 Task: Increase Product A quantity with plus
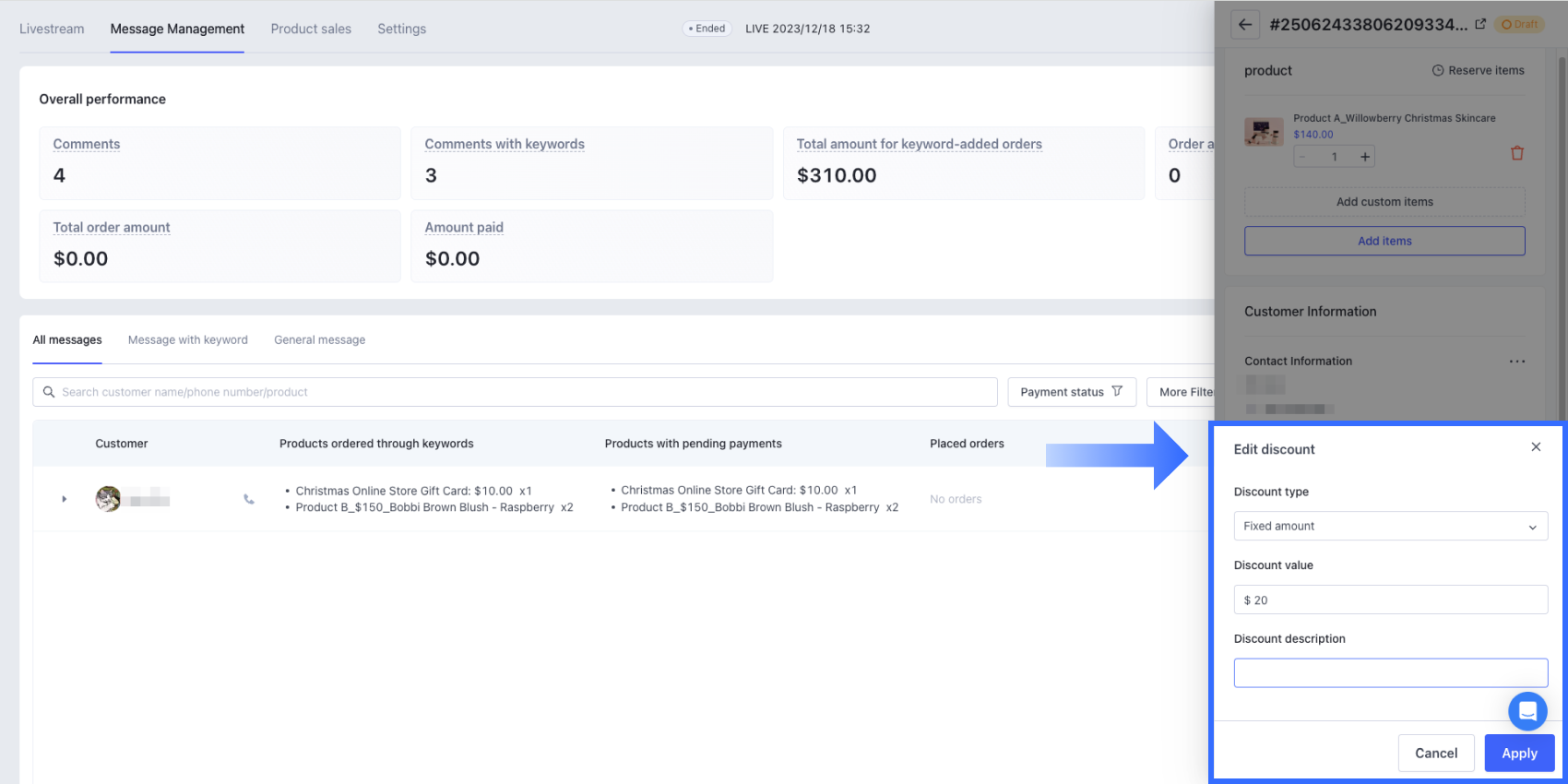pos(1365,157)
